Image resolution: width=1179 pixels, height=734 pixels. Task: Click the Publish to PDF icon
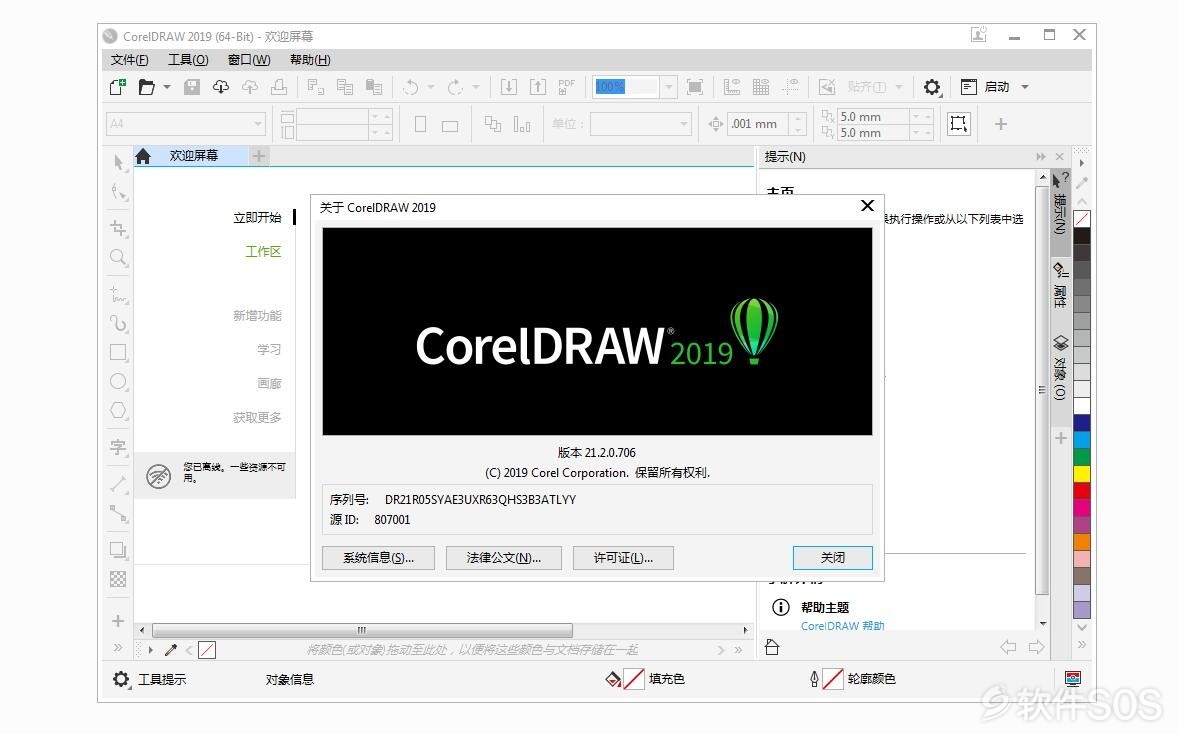pyautogui.click(x=566, y=87)
